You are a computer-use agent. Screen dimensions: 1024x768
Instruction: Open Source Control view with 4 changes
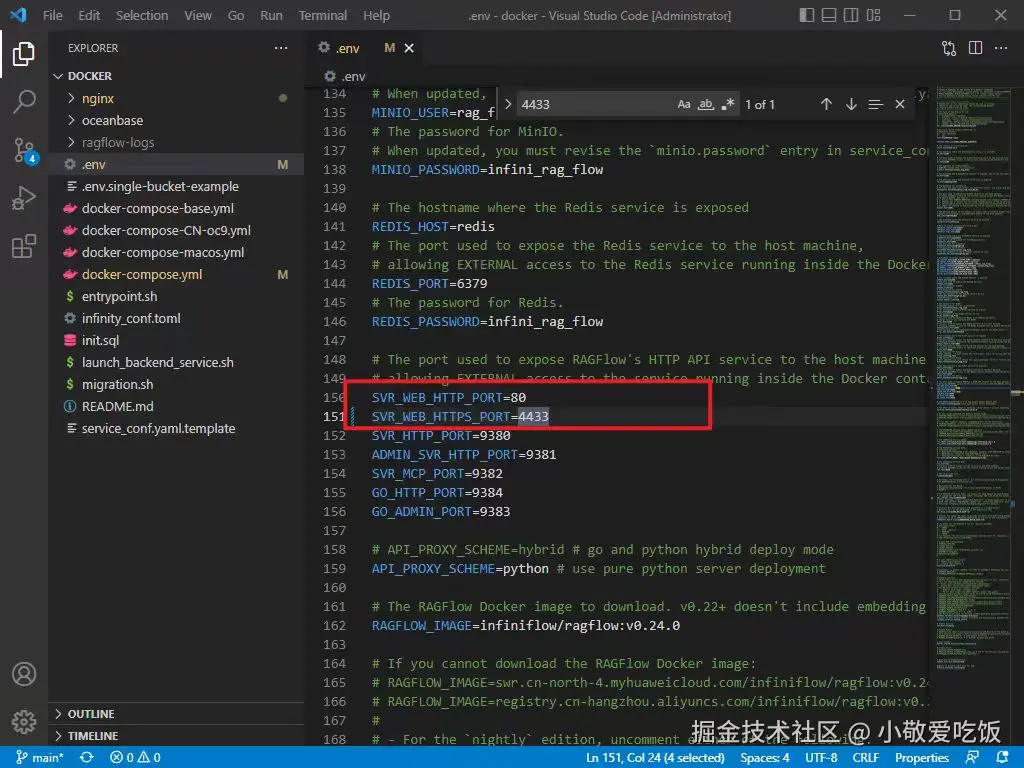(x=24, y=150)
